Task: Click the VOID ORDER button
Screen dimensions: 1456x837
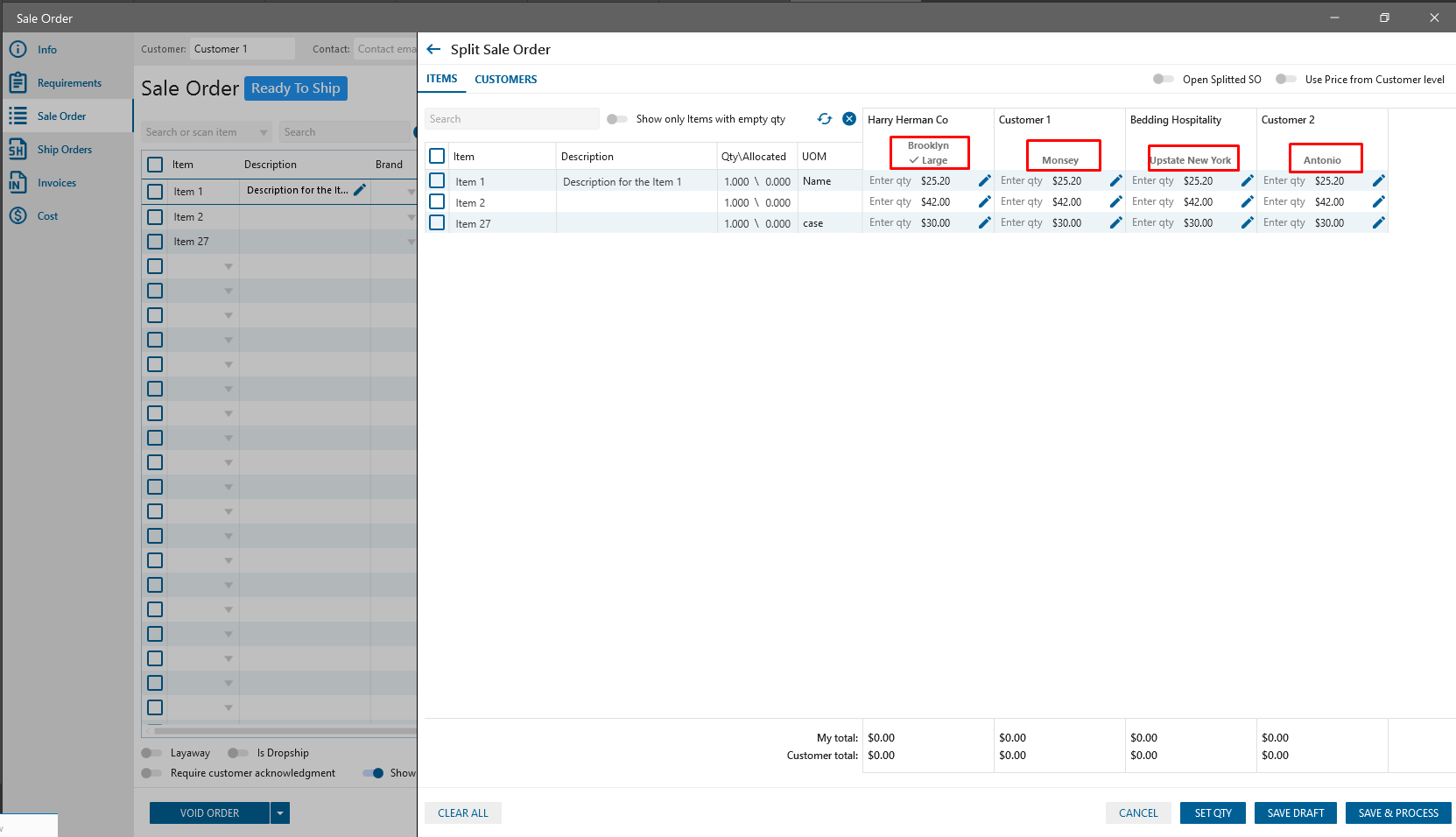Action: [x=209, y=813]
